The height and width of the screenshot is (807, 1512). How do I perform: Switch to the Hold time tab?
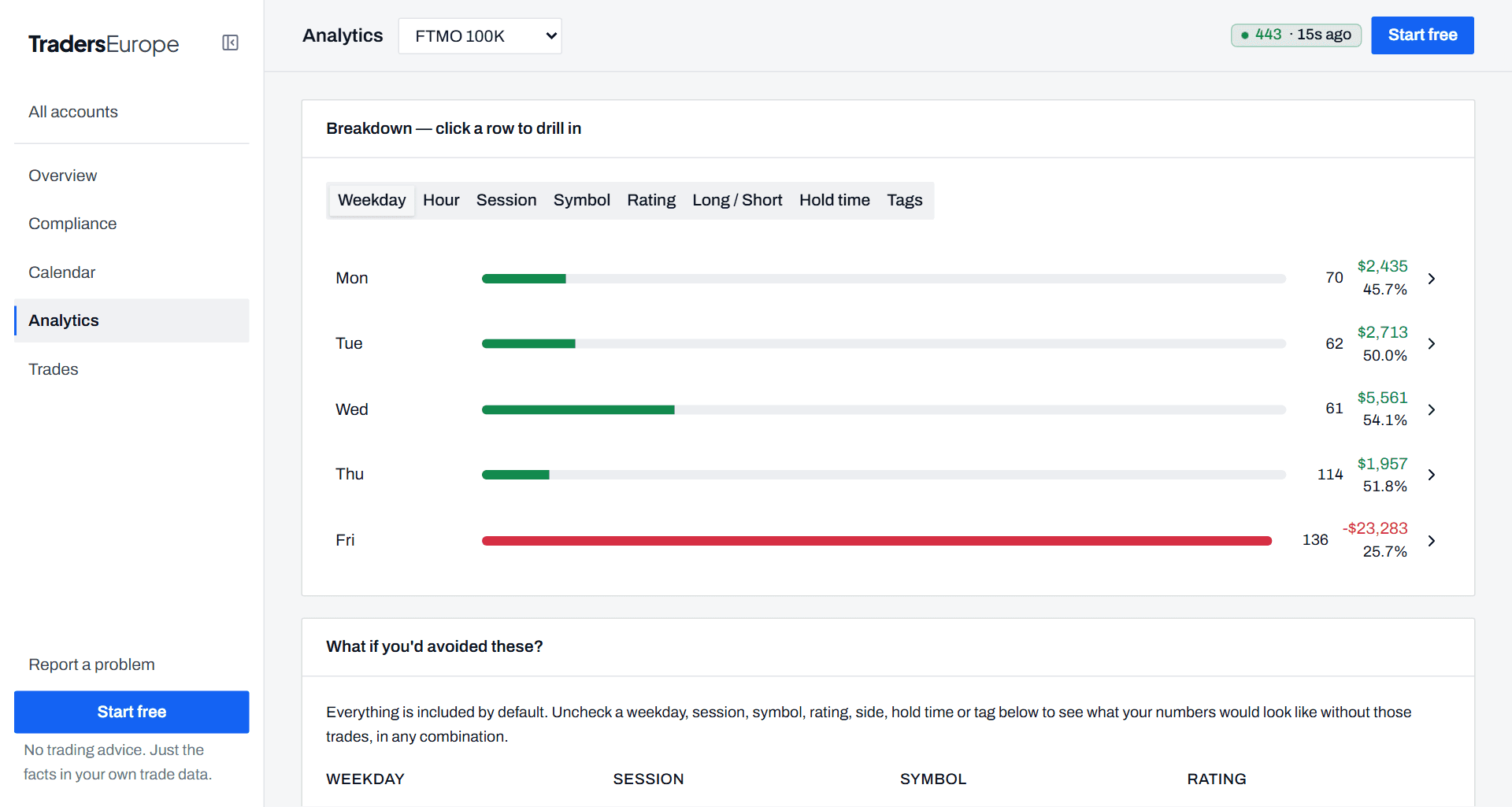click(x=835, y=200)
